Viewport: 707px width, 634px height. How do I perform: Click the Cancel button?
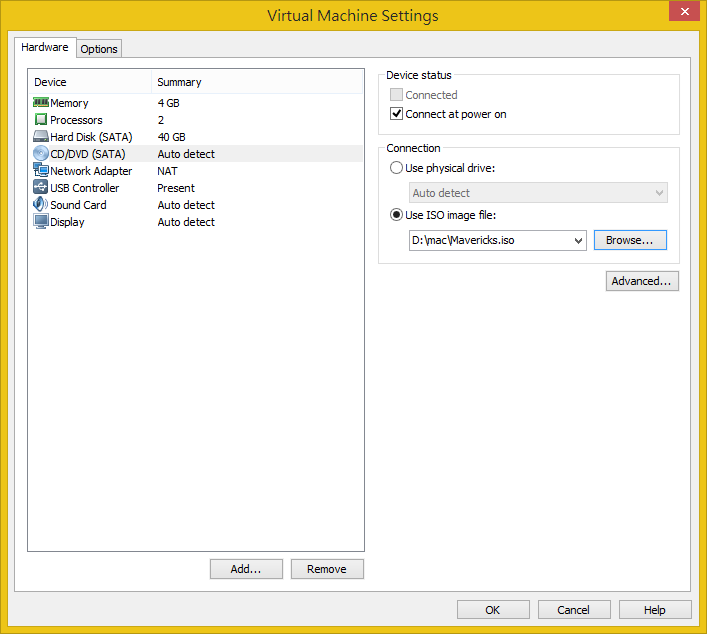[574, 610]
